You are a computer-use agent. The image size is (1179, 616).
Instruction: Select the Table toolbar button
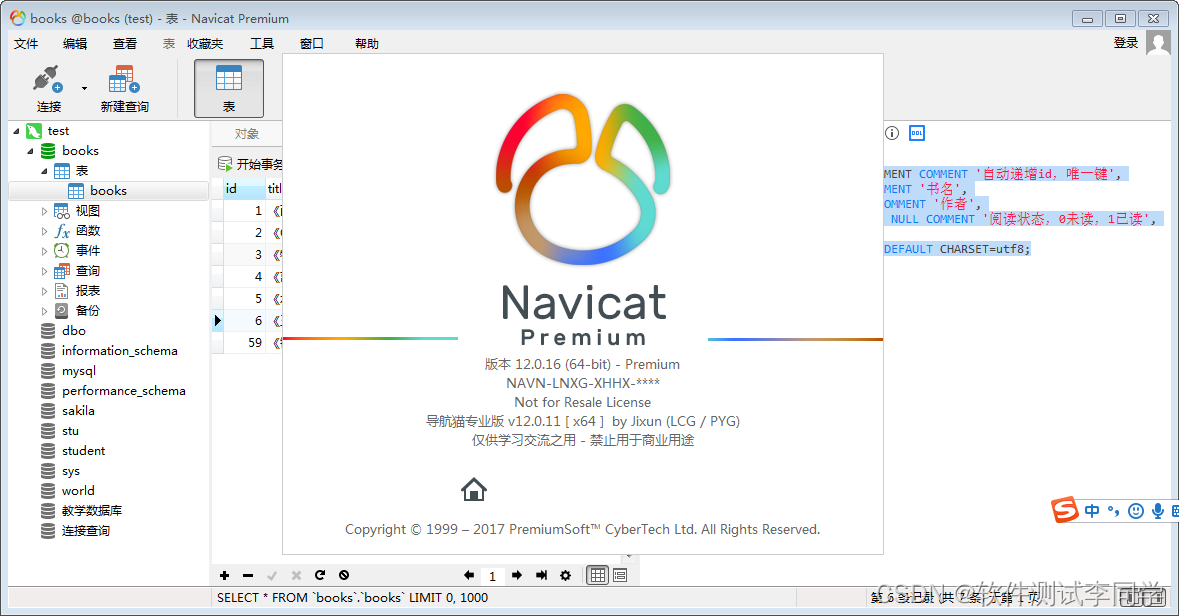[229, 88]
